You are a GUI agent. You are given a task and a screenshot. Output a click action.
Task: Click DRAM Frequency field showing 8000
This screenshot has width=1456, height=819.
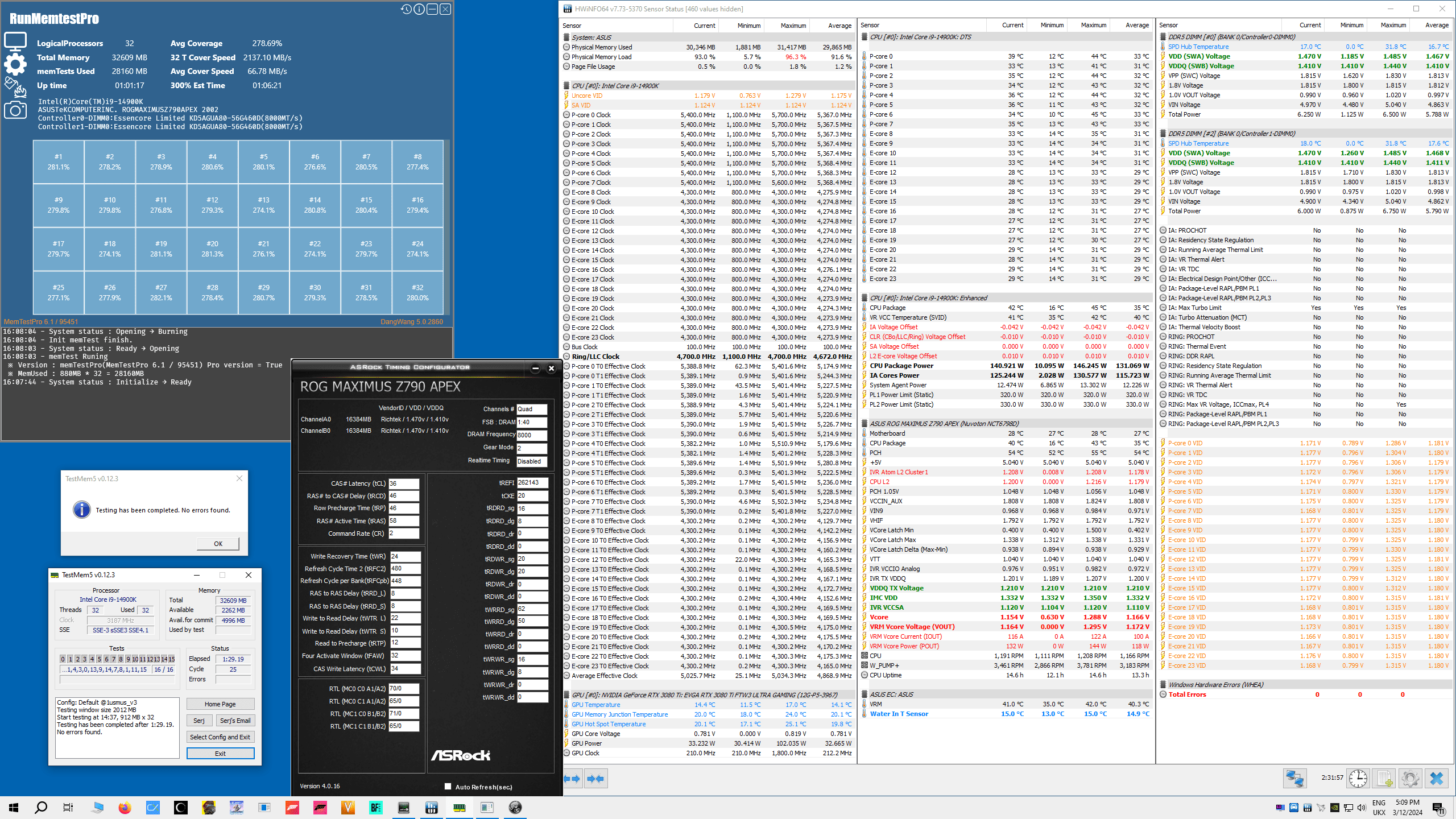pos(531,435)
